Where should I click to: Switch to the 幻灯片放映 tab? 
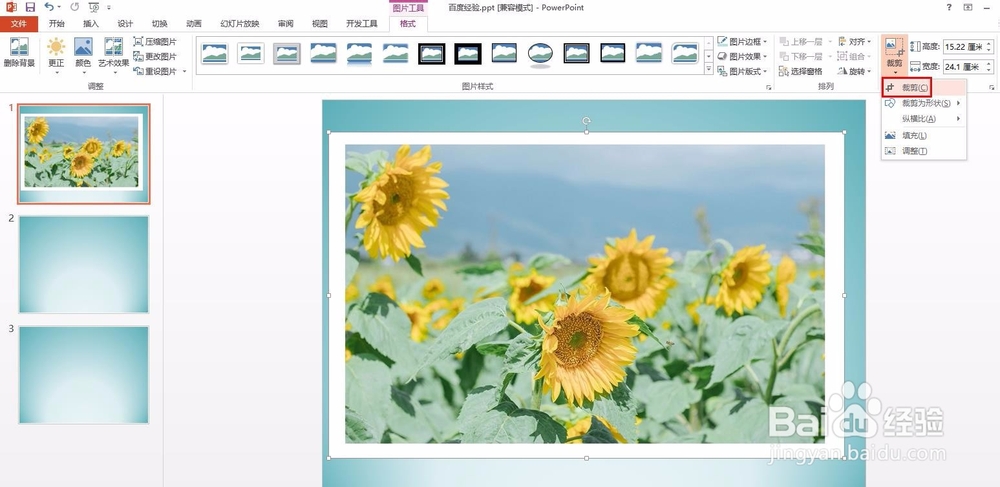[x=240, y=24]
